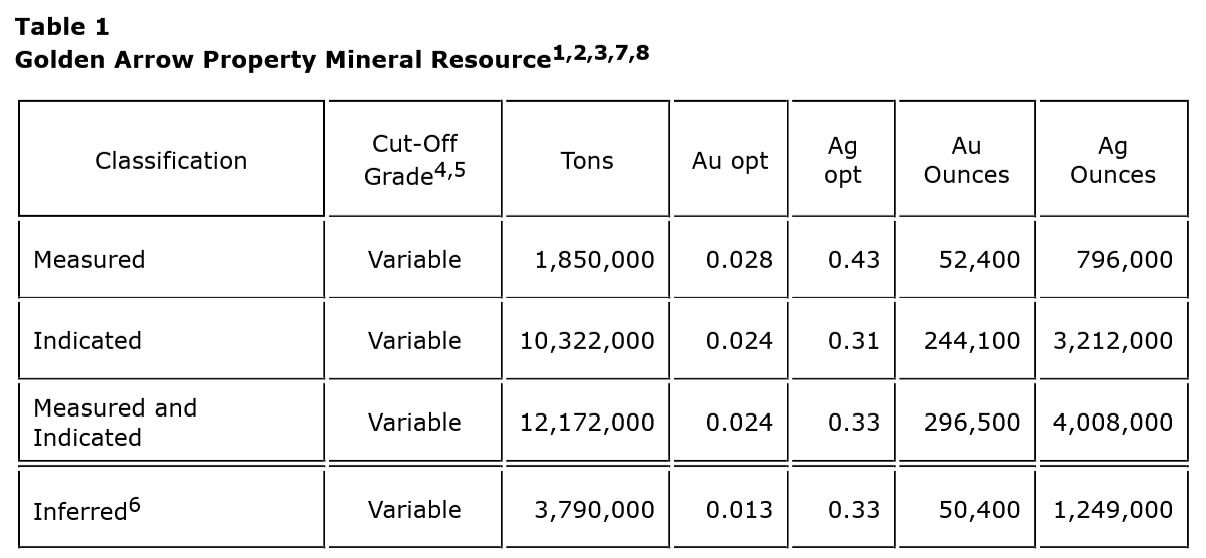Select the Measured and Indicated row label
The image size is (1206, 558).
click(115, 422)
